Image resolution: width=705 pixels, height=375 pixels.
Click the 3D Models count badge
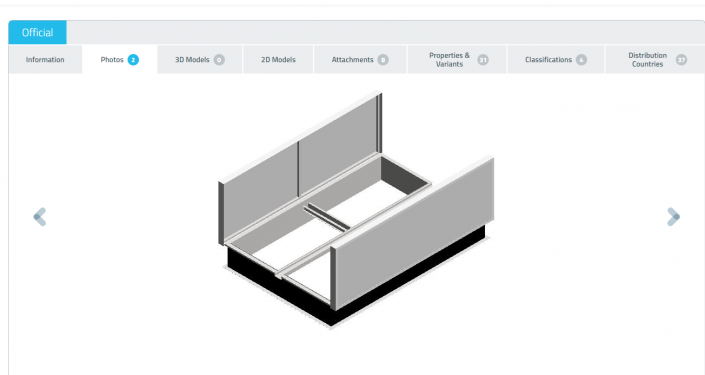(219, 60)
